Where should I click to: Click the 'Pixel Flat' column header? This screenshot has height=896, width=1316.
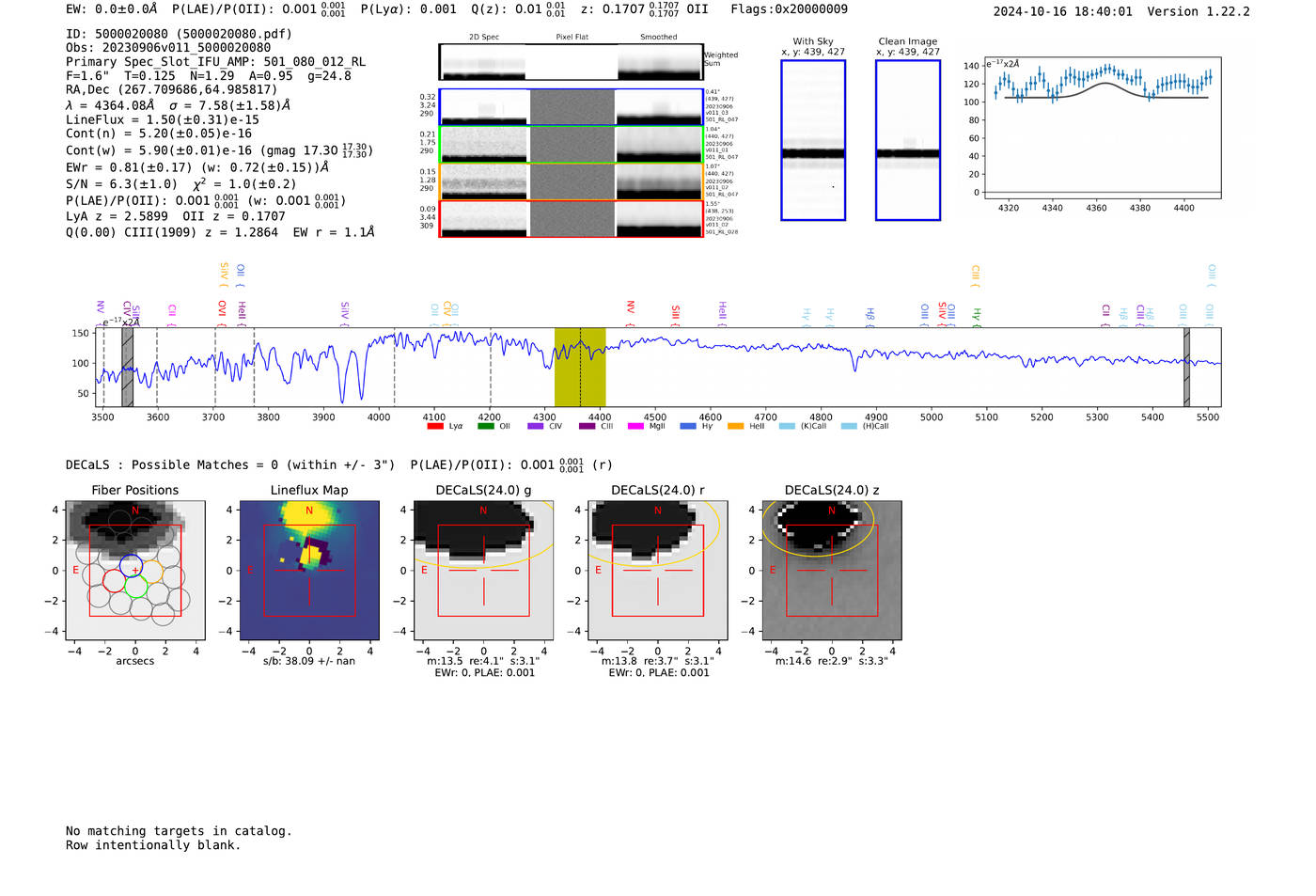(572, 38)
